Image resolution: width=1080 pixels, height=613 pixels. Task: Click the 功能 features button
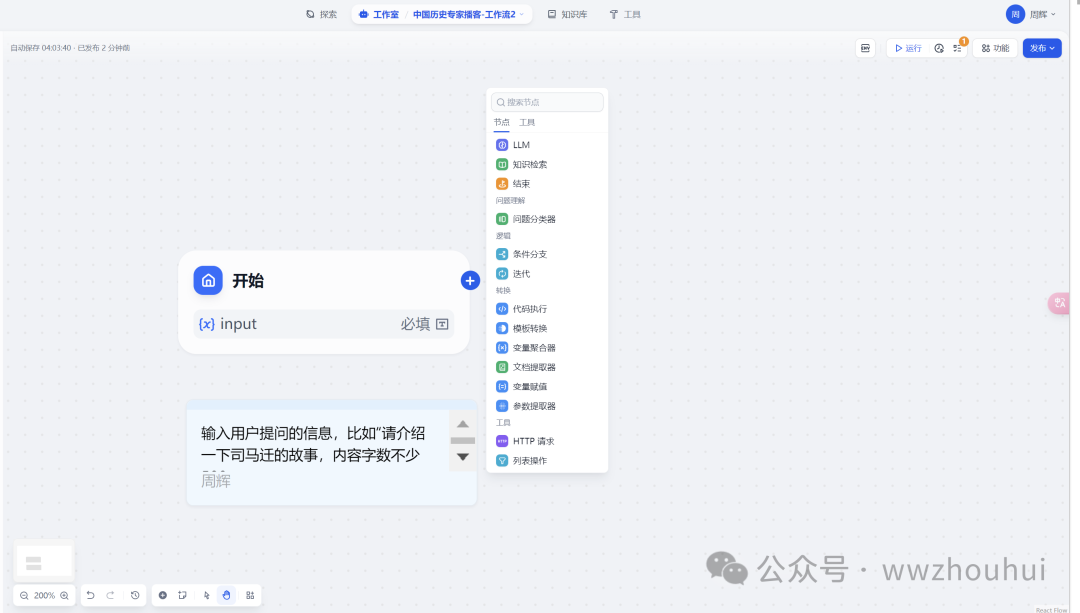[x=995, y=48]
